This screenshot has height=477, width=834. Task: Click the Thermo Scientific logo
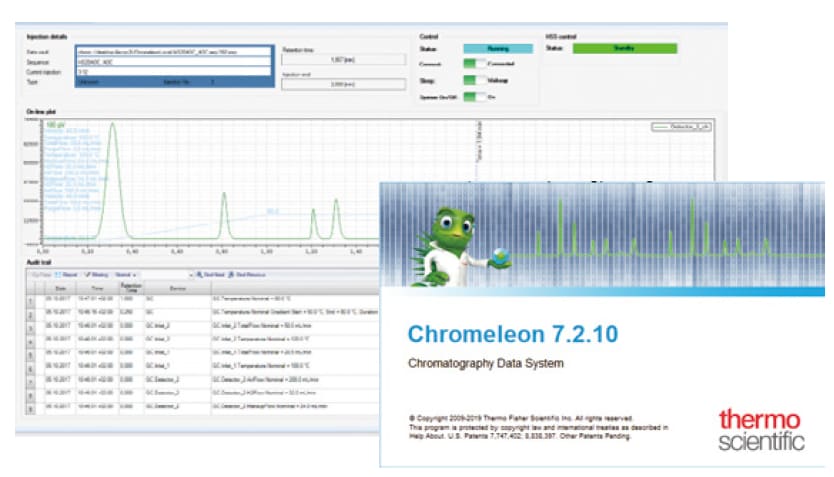(761, 430)
